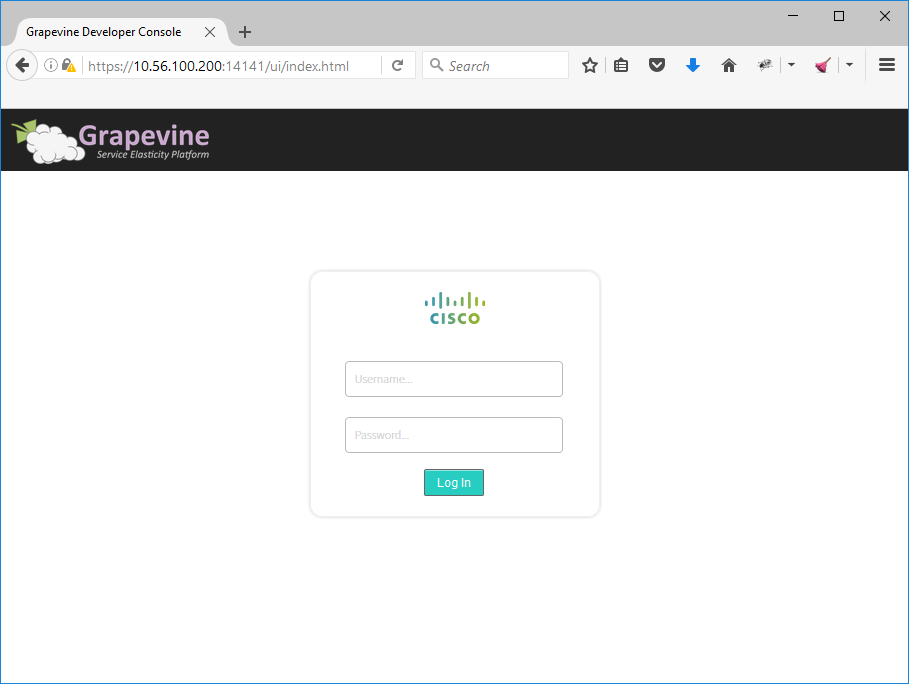909x684 pixels.
Task: Click the magnifier icon in Search box
Action: [x=437, y=65]
